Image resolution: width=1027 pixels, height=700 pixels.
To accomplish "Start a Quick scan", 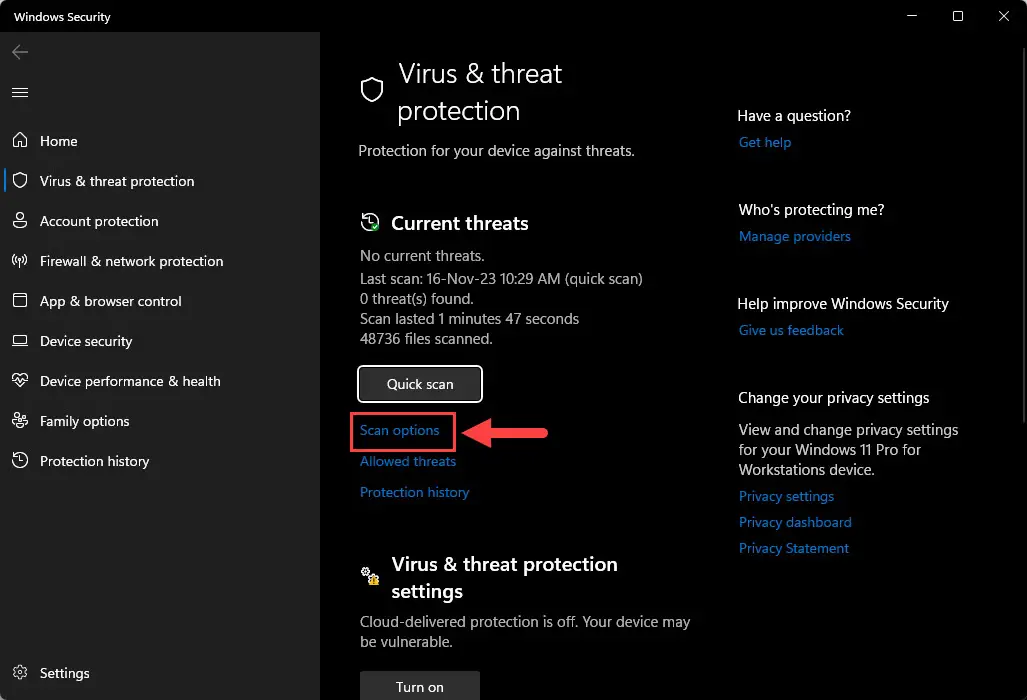I will tap(420, 384).
